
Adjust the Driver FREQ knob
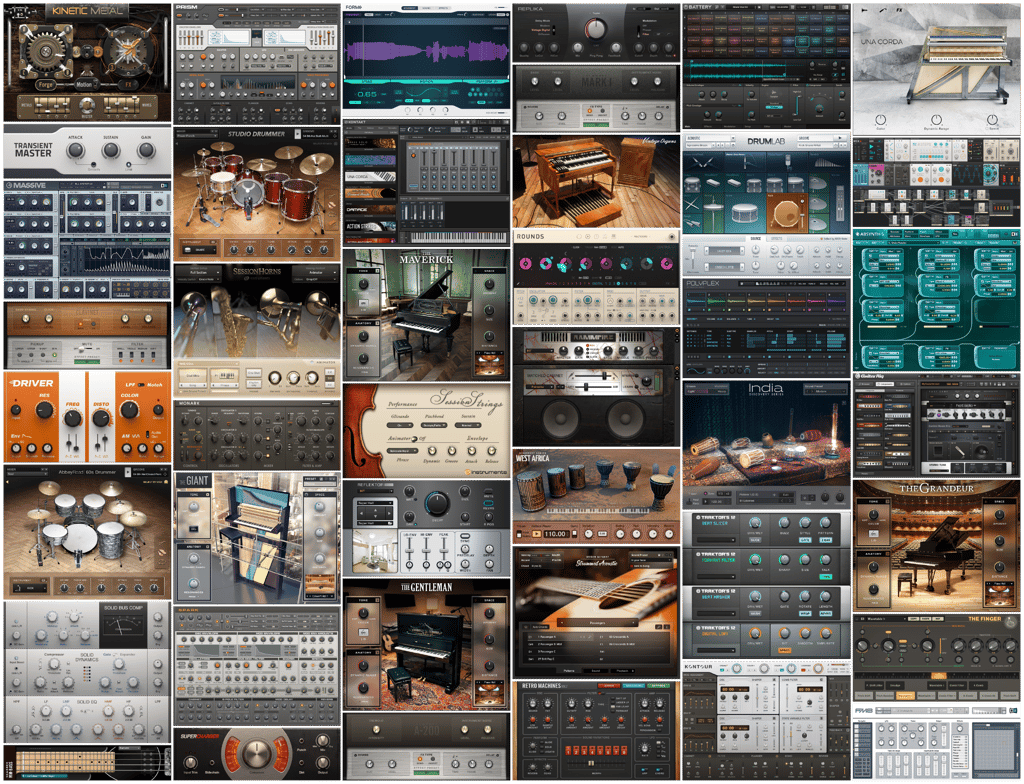(73, 418)
